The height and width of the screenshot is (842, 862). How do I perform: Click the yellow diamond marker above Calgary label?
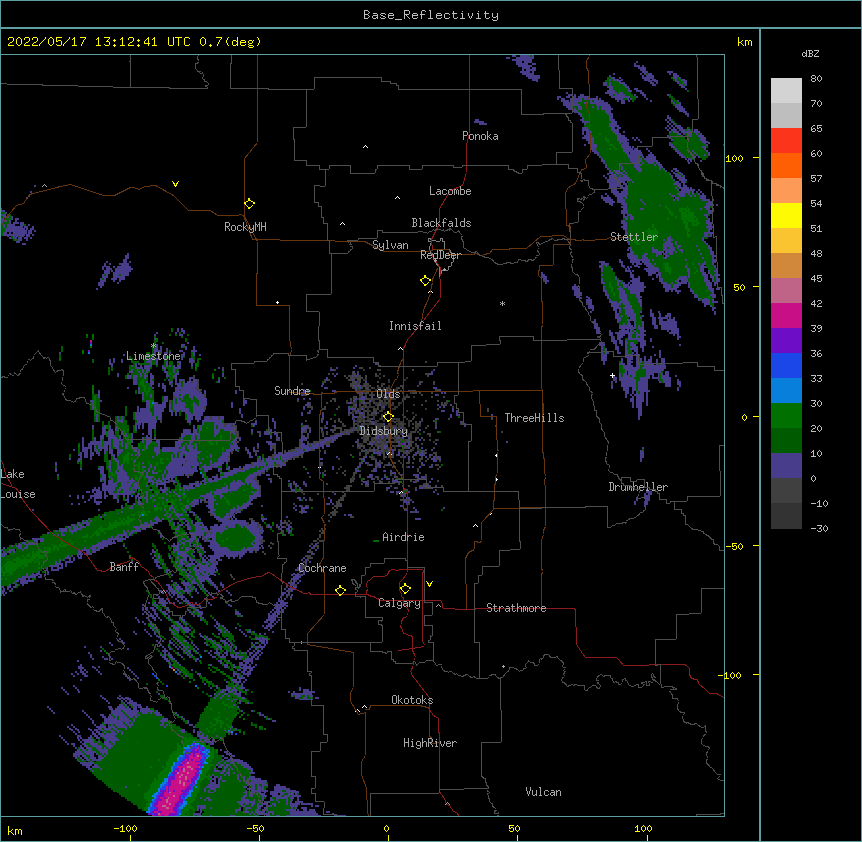tap(405, 589)
